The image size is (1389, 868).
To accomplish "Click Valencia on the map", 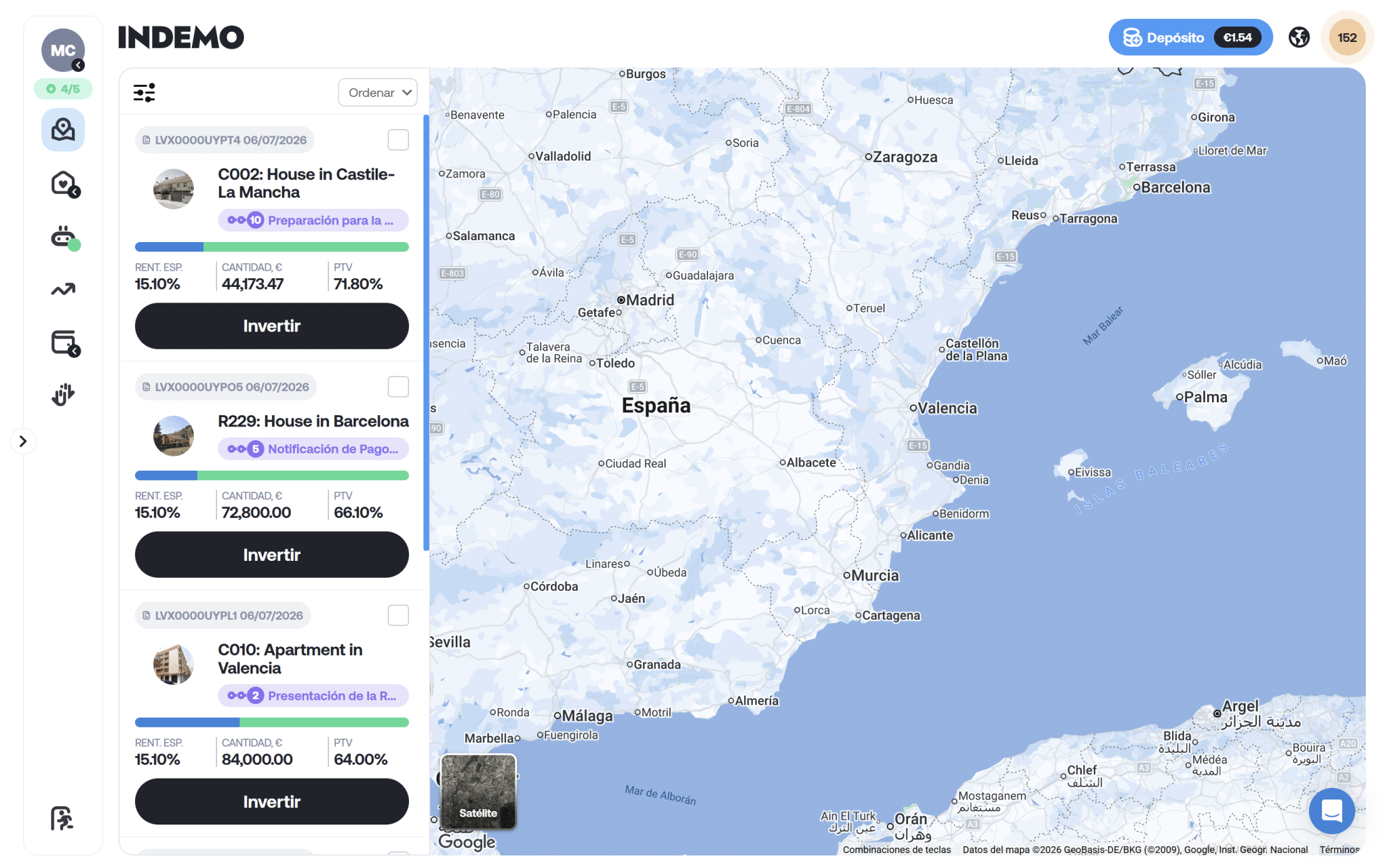I will click(x=947, y=408).
